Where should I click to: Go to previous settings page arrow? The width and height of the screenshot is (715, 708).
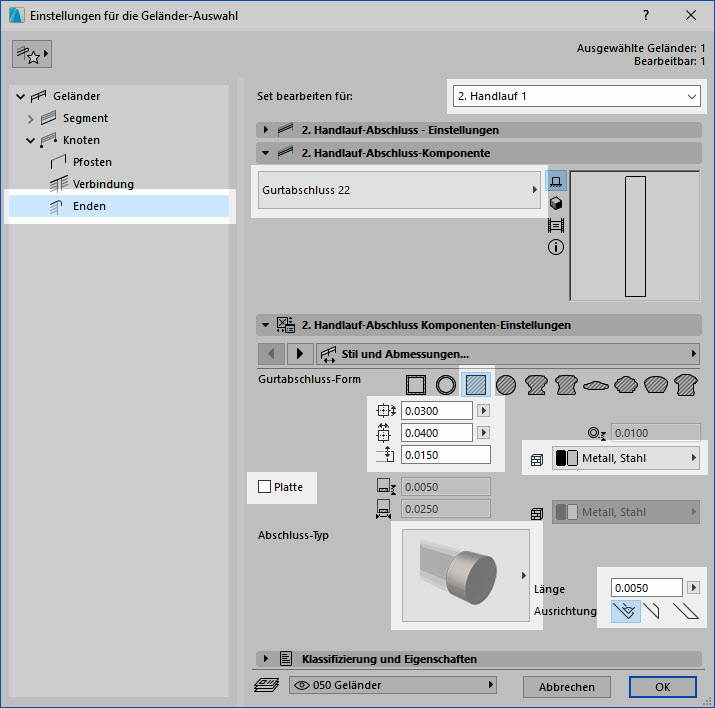click(x=271, y=354)
